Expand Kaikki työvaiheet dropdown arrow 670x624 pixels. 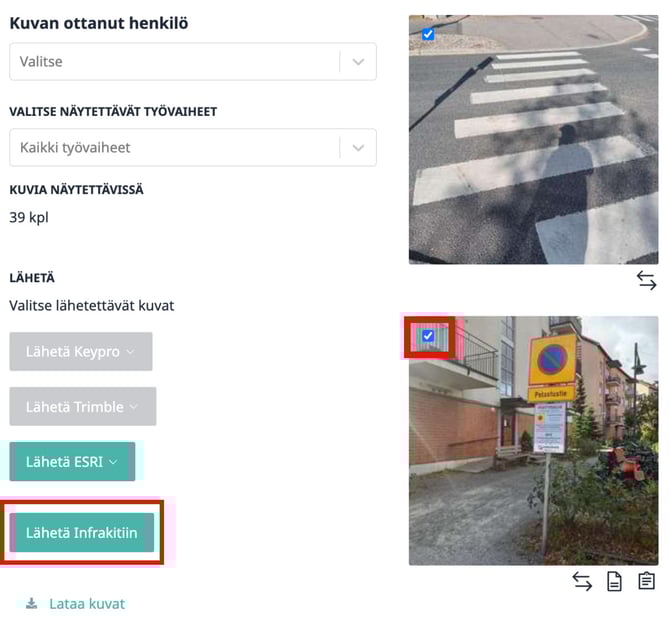tap(358, 148)
